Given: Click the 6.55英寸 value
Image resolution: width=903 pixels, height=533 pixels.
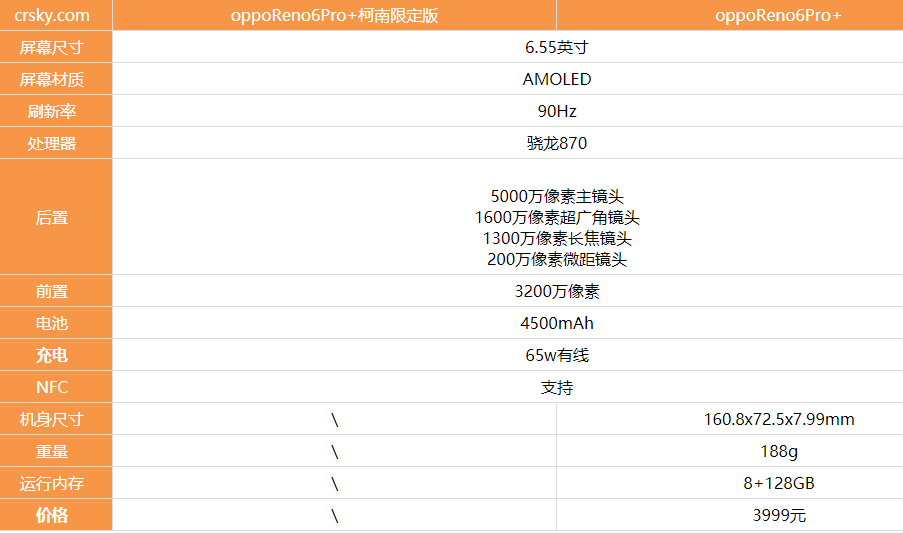Looking at the screenshot, I should 557,47.
